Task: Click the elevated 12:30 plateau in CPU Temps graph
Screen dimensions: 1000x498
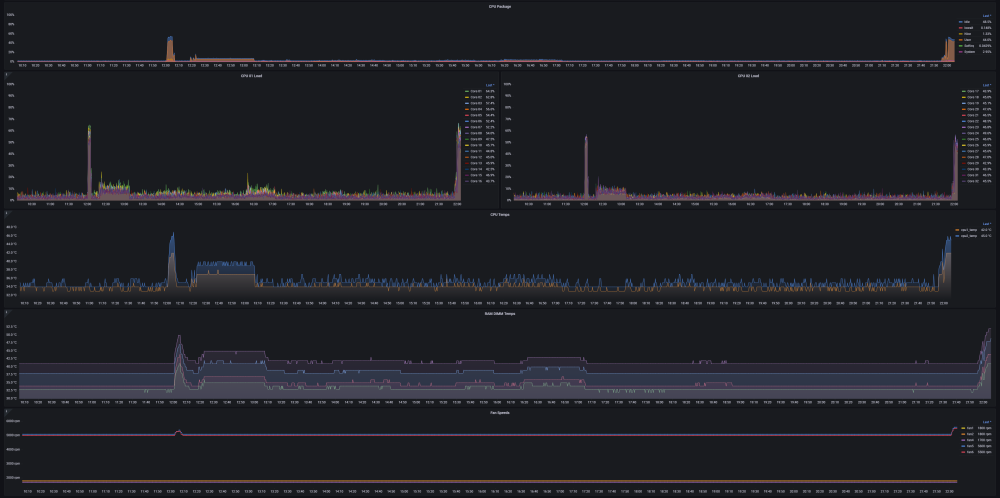Action: coord(225,277)
